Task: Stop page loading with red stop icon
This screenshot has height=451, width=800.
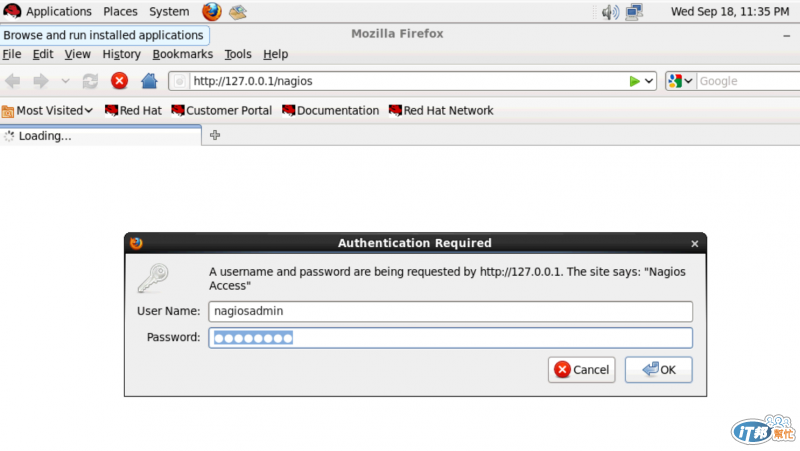Action: (x=119, y=81)
